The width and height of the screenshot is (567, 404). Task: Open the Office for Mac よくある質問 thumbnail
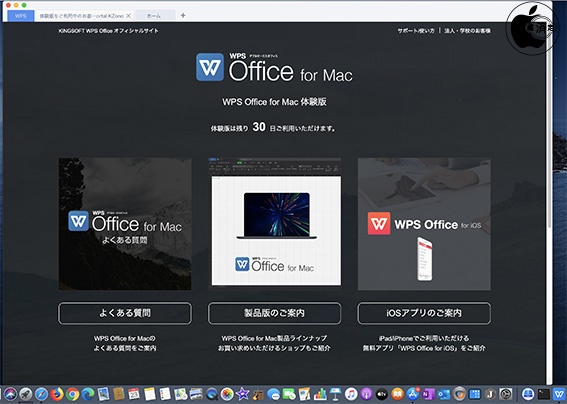125,224
